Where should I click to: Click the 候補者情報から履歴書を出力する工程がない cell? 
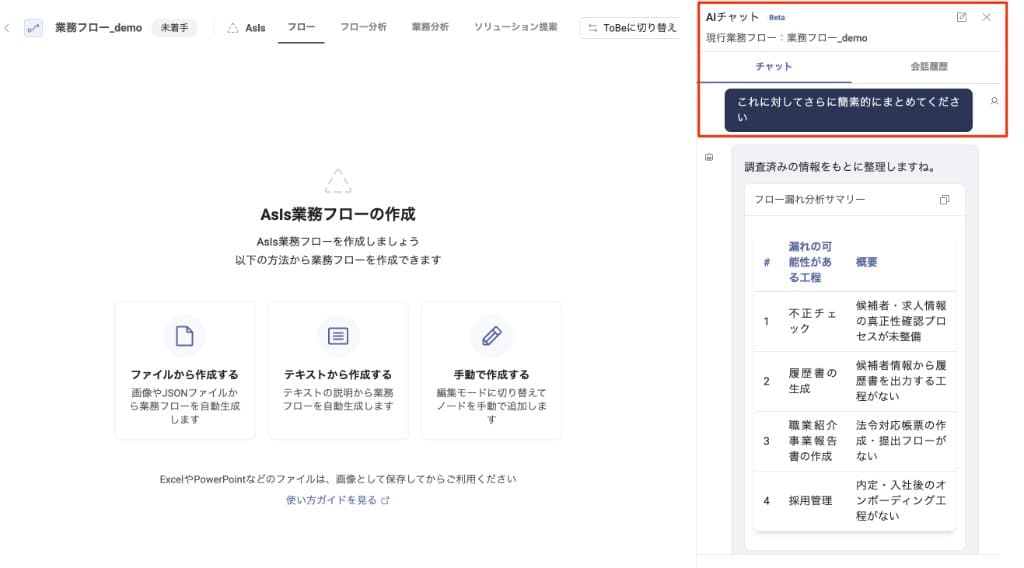coord(901,381)
